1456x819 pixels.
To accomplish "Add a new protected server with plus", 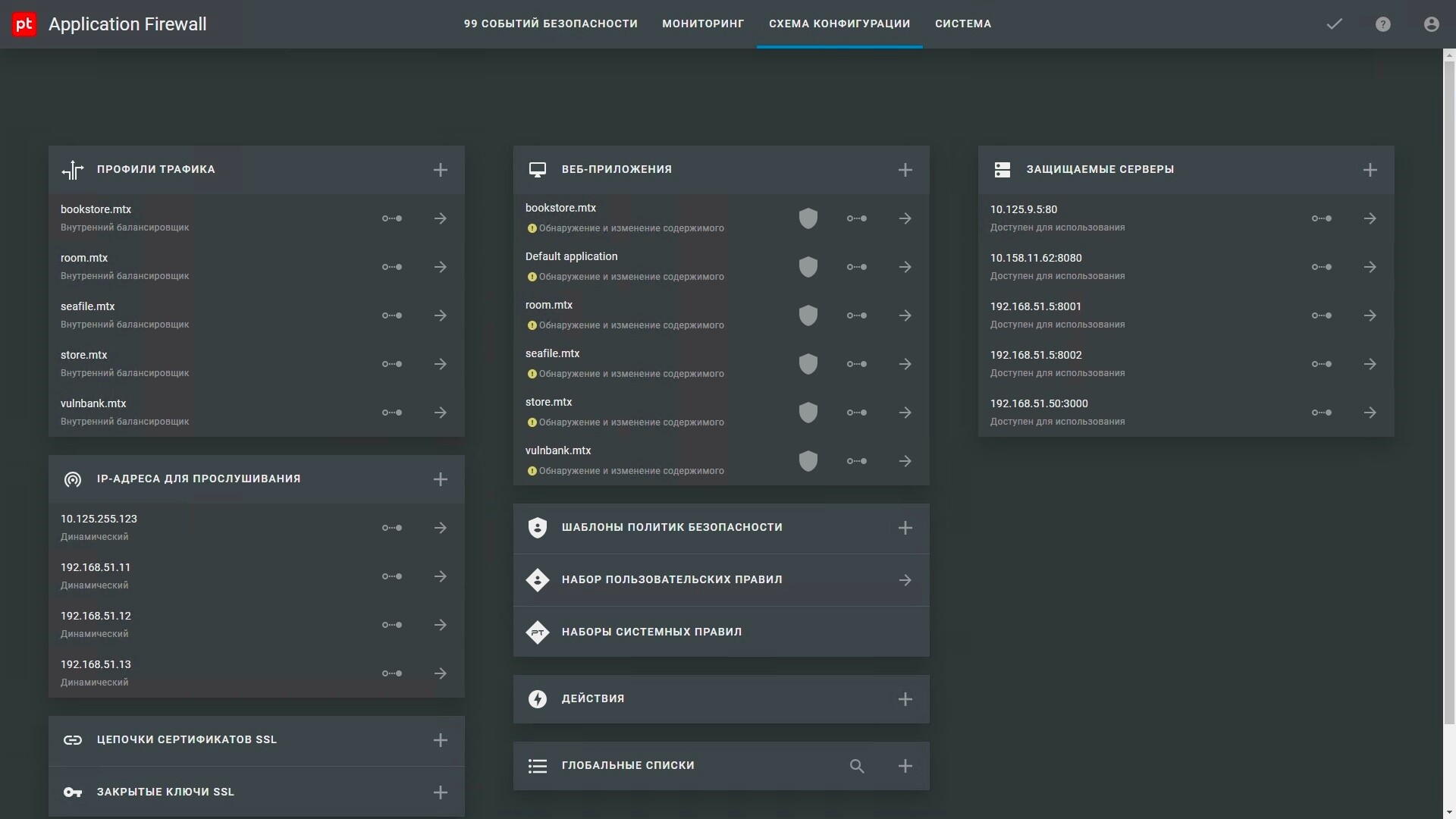I will point(1370,170).
